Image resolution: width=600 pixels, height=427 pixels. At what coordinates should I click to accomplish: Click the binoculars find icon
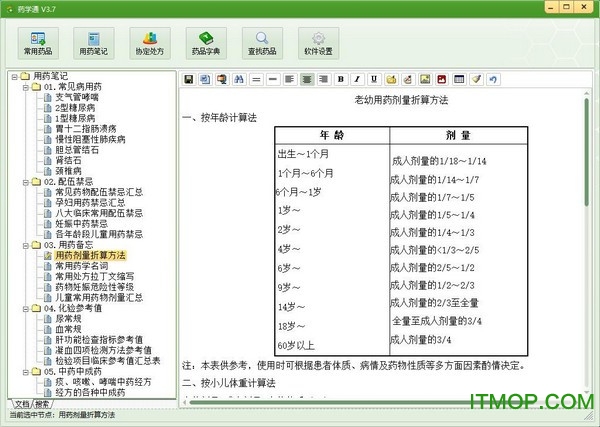click(238, 78)
